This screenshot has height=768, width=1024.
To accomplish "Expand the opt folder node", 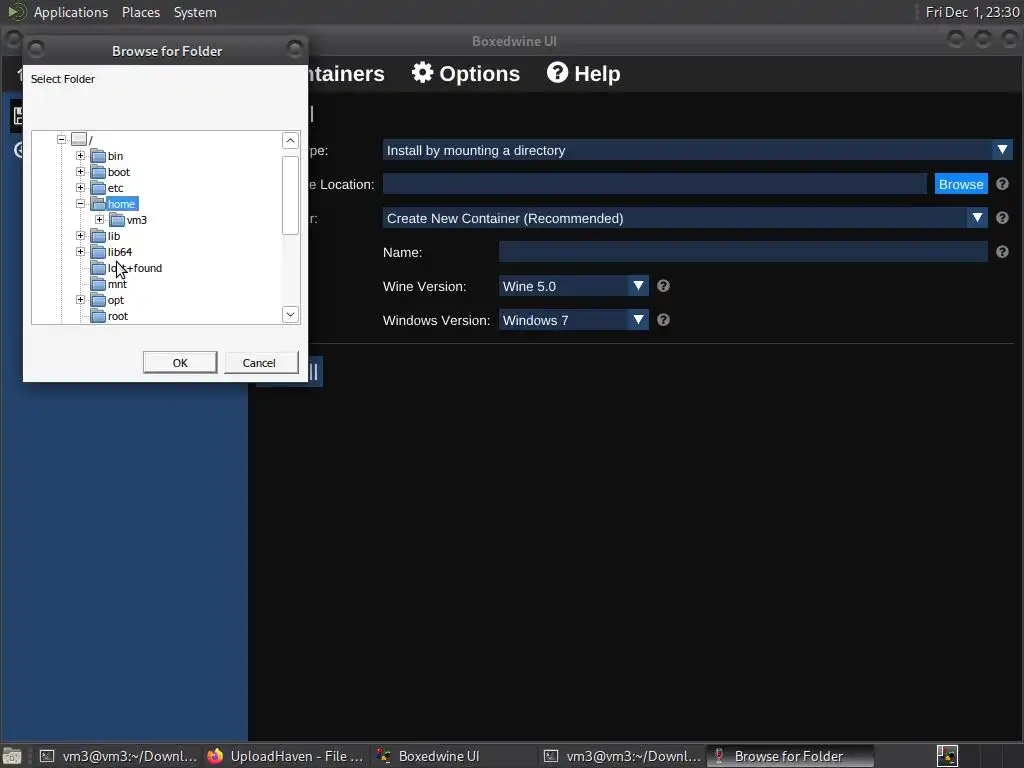I will pyautogui.click(x=80, y=300).
